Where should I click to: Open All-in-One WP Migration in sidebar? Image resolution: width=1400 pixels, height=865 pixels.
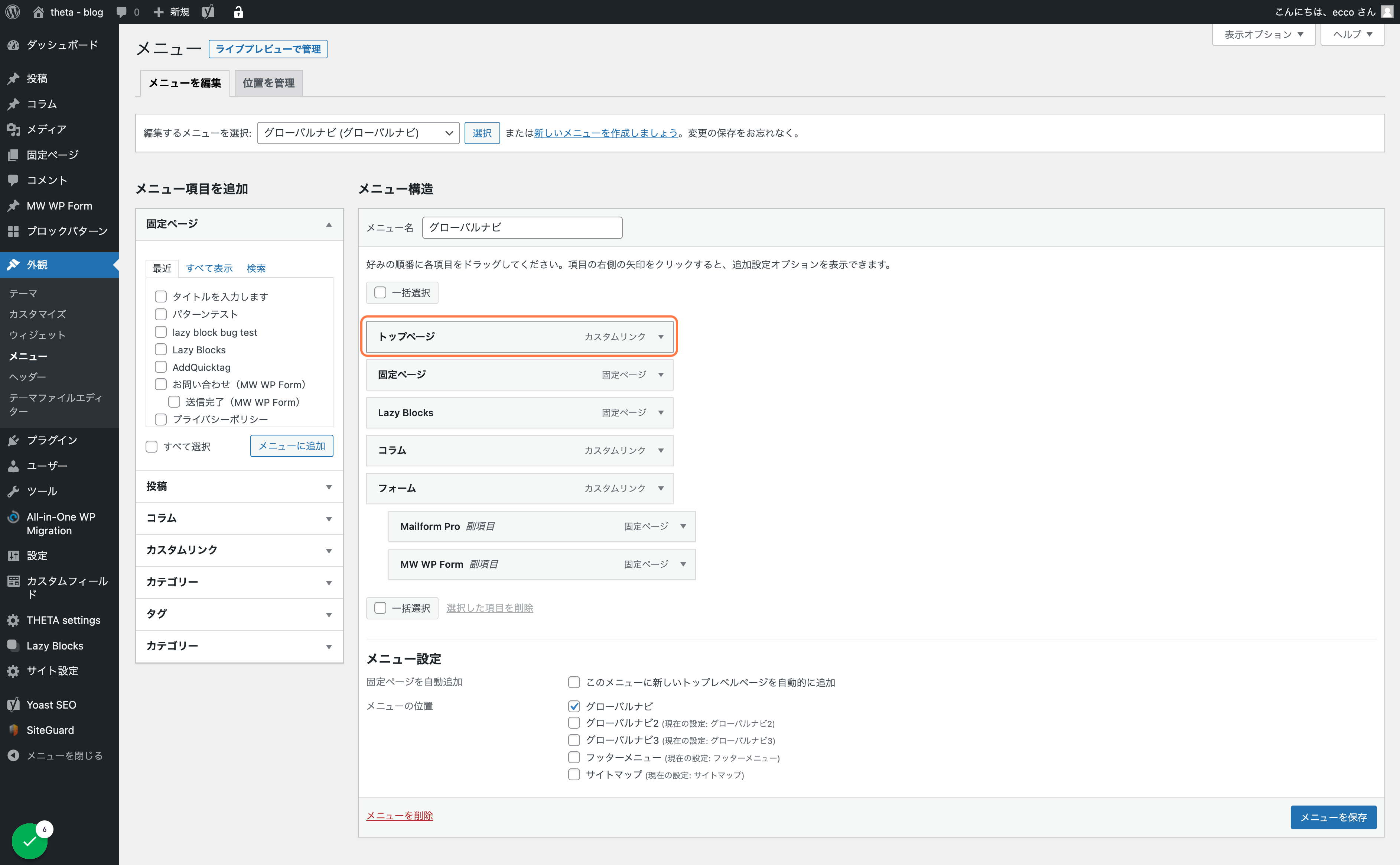(x=59, y=524)
